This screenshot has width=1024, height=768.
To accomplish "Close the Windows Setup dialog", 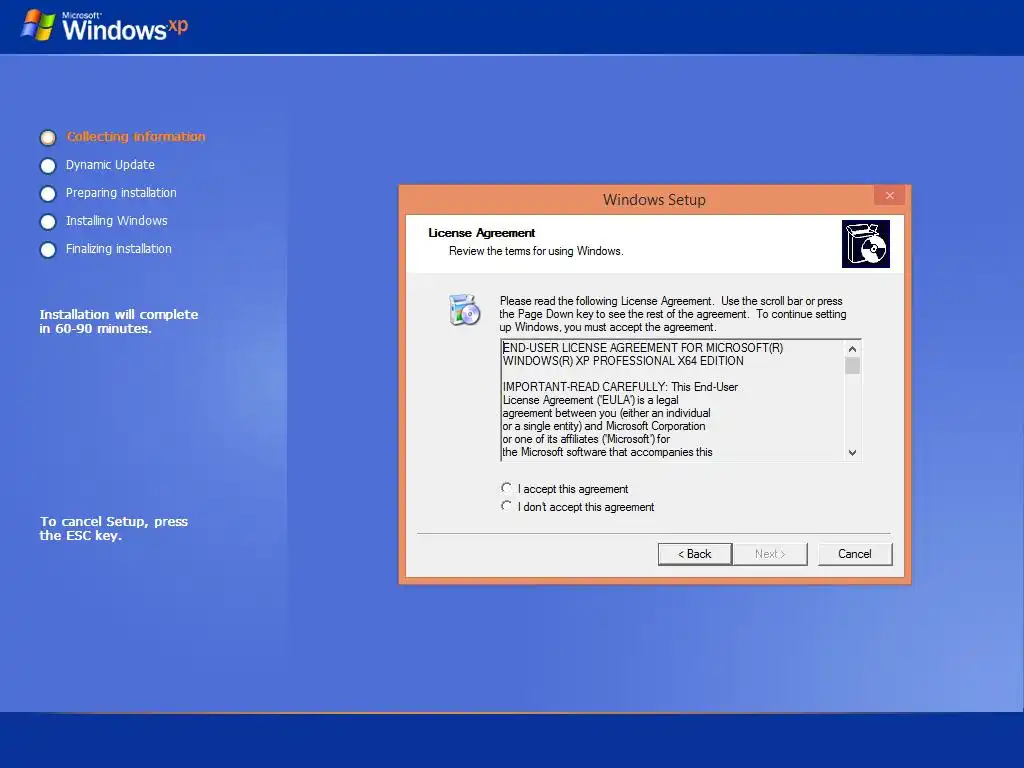I will (x=889, y=195).
